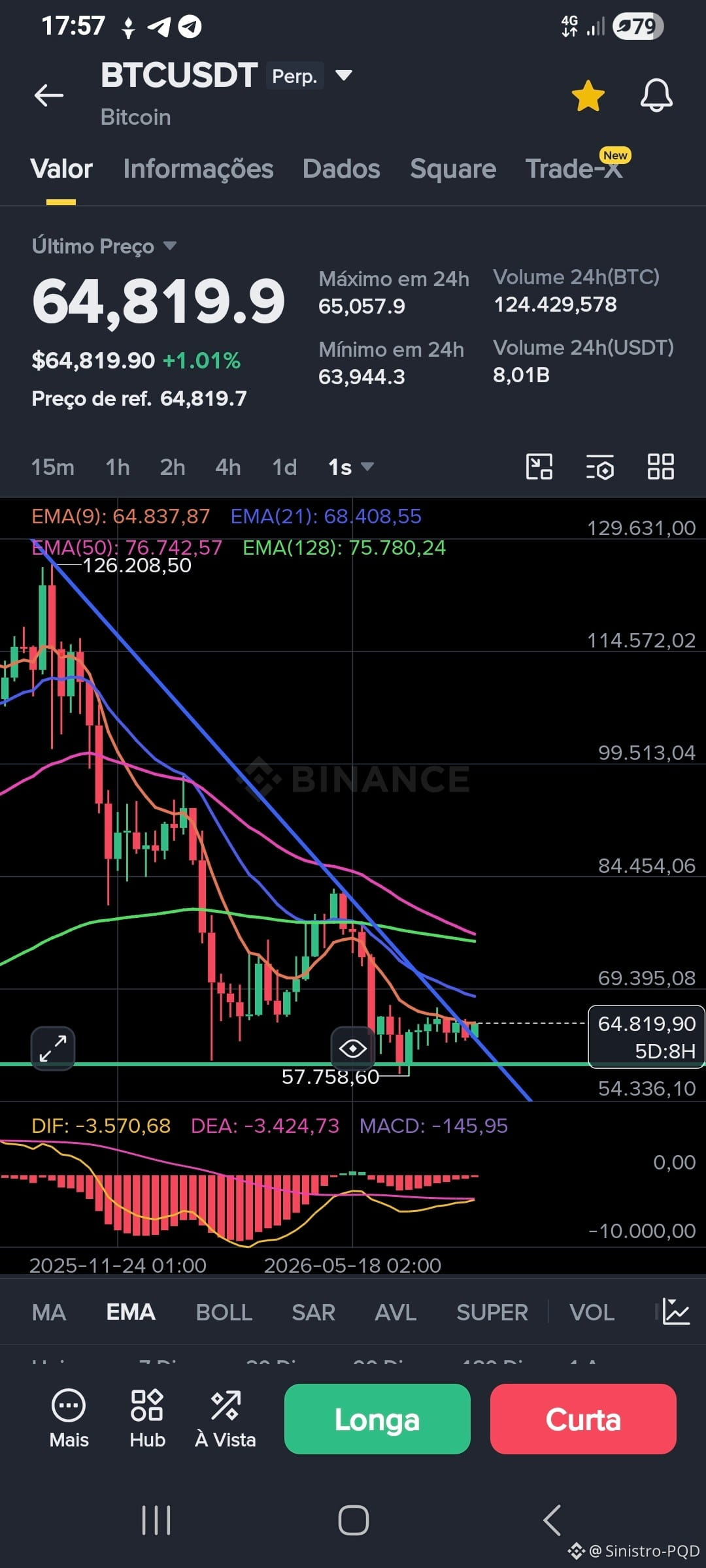Switch to the Valor tab
Image resolution: width=706 pixels, height=1568 pixels.
pyautogui.click(x=61, y=169)
